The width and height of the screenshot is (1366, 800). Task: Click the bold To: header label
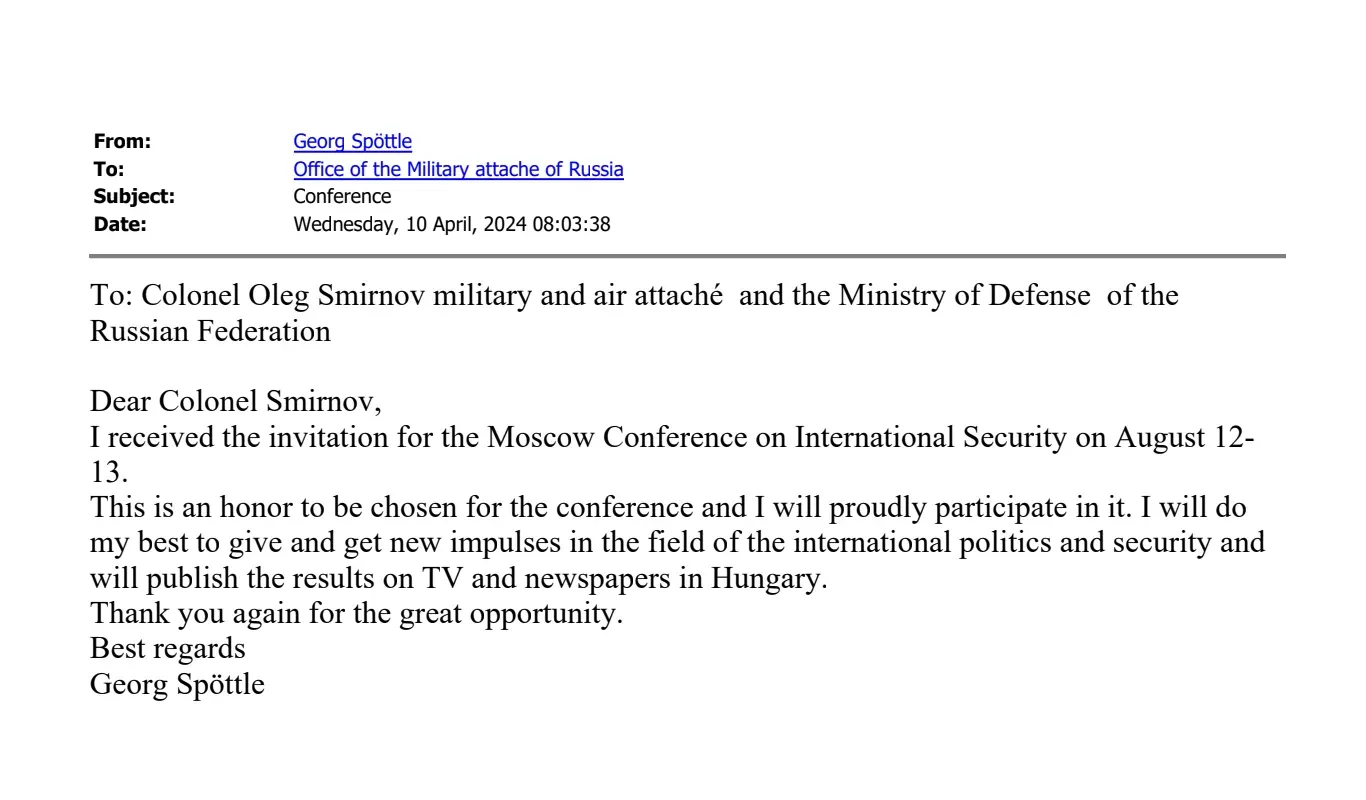pyautogui.click(x=108, y=169)
